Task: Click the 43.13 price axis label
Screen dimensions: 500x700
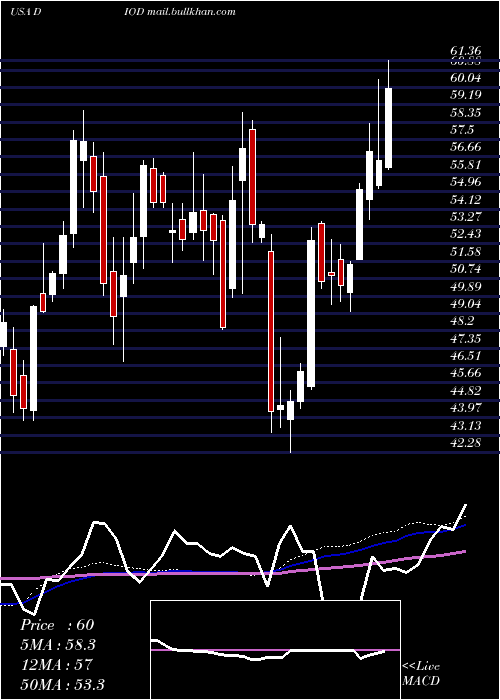Action: pos(465,426)
